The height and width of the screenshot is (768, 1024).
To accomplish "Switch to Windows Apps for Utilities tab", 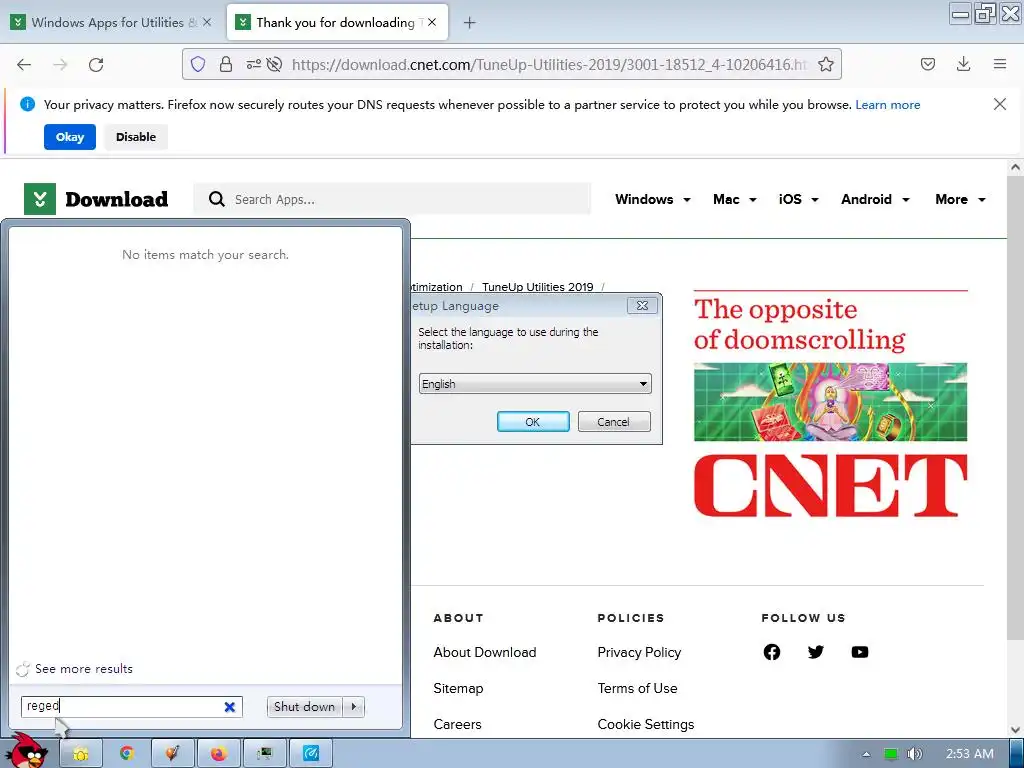I will [108, 22].
